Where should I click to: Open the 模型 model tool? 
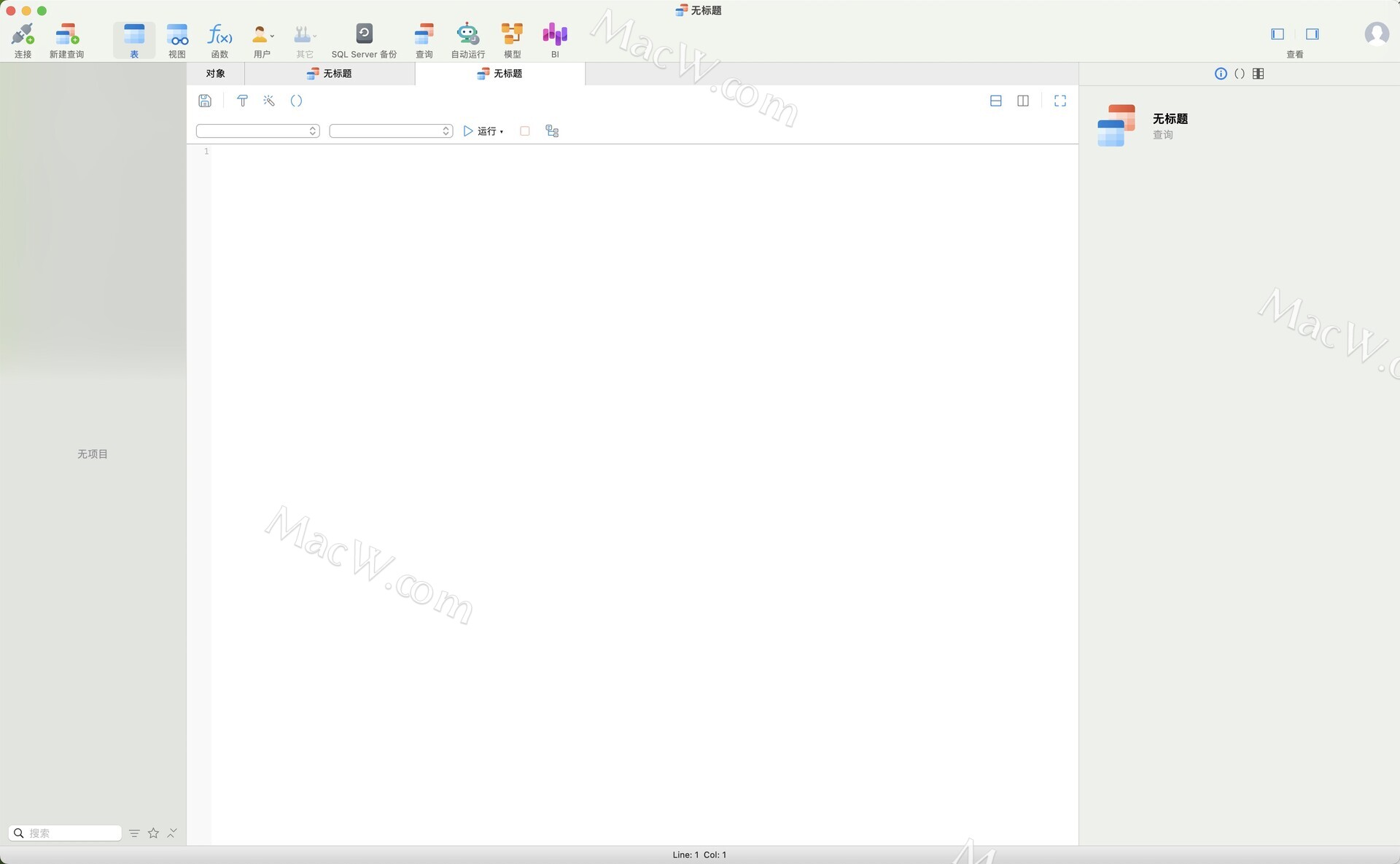click(x=512, y=41)
